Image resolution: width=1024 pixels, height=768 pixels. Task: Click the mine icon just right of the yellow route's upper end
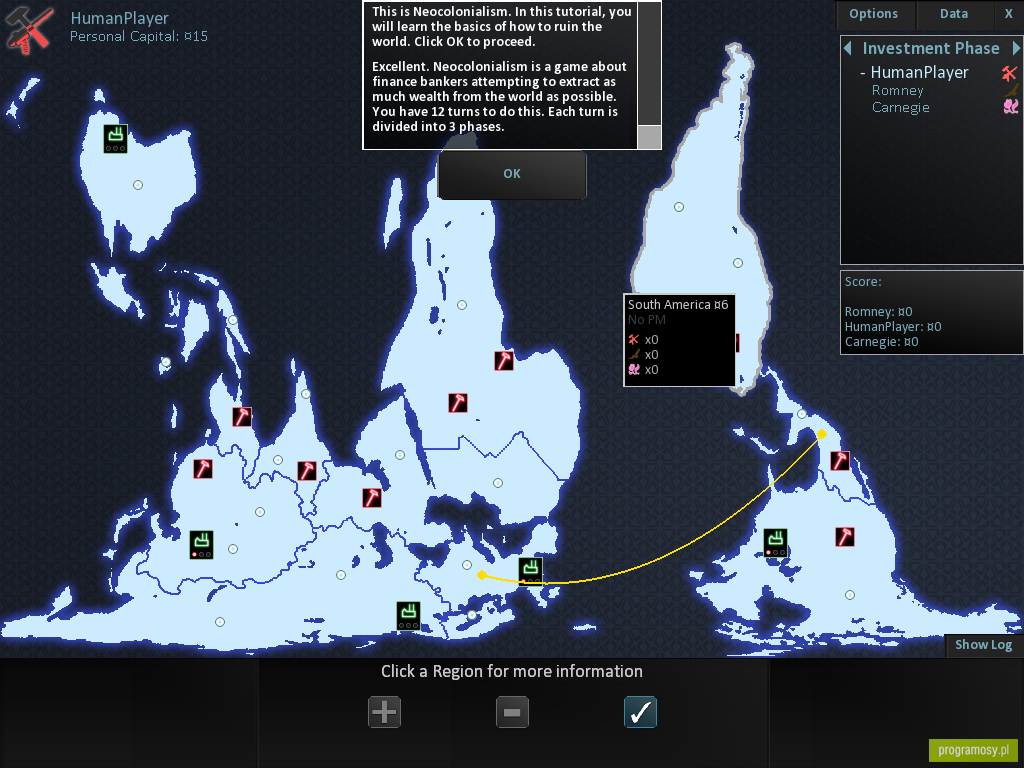pos(840,460)
